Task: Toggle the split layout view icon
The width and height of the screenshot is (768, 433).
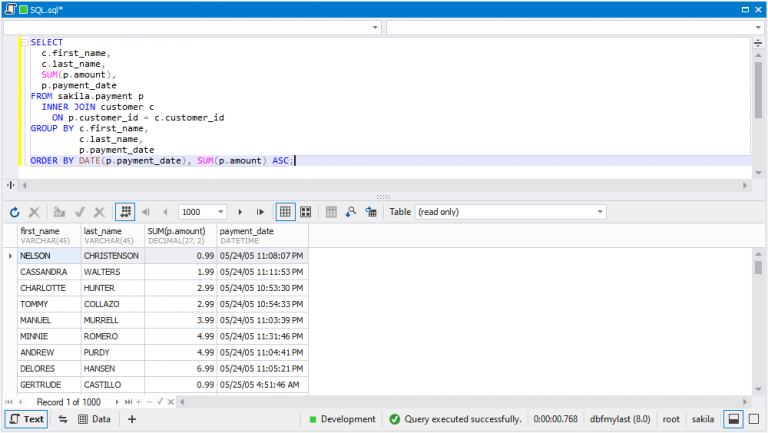Action: click(x=734, y=419)
